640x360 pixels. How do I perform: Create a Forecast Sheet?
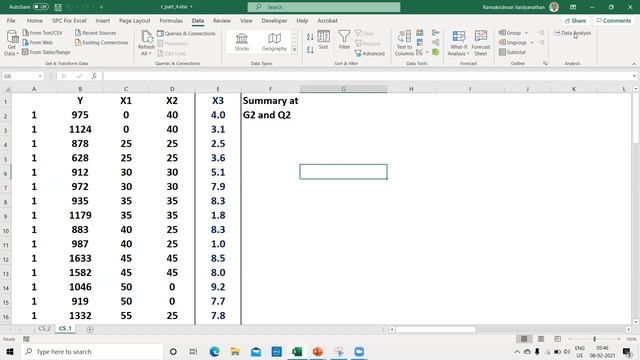click(x=481, y=43)
